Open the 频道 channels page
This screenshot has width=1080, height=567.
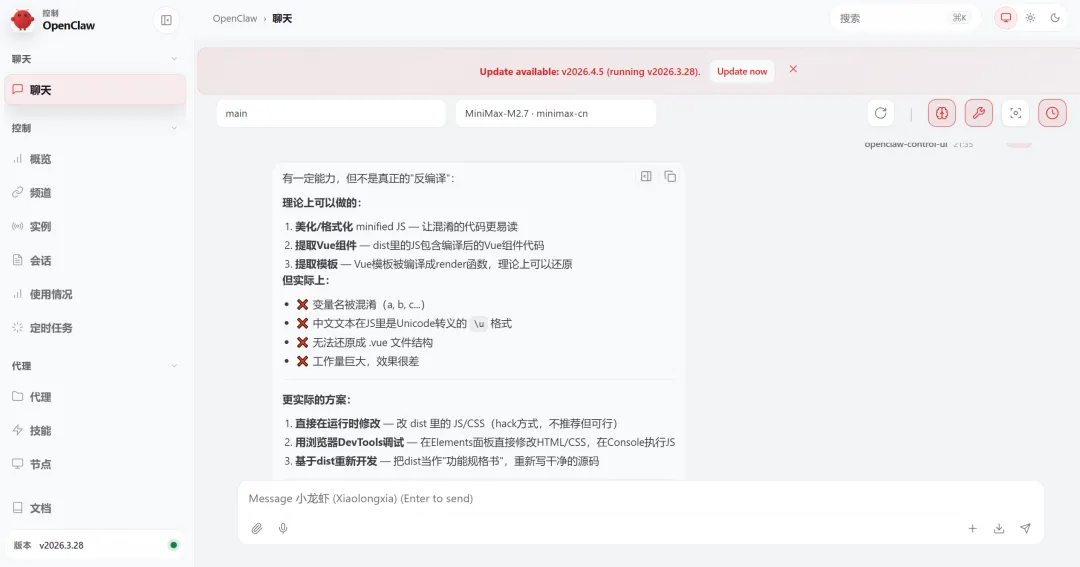(x=95, y=193)
